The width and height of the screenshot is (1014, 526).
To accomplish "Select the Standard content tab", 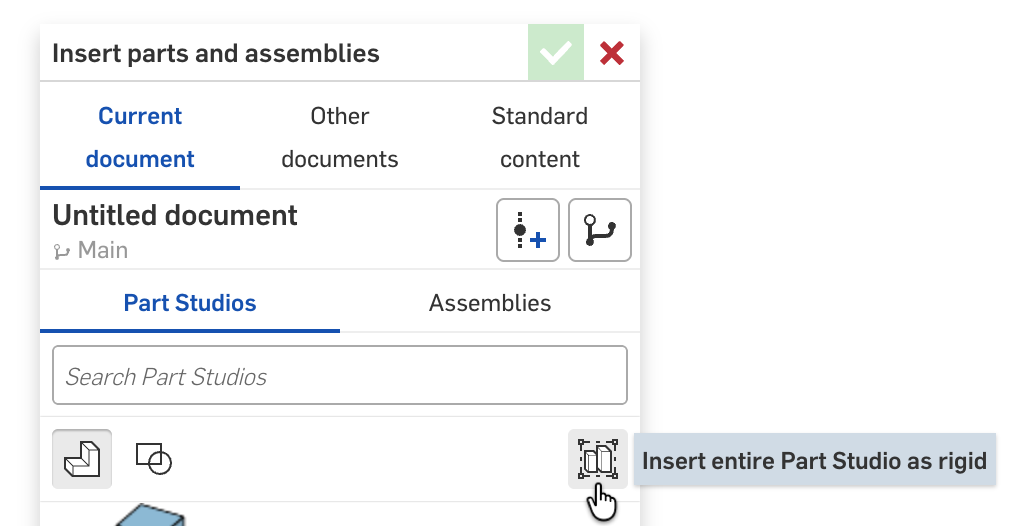I will tap(540, 138).
